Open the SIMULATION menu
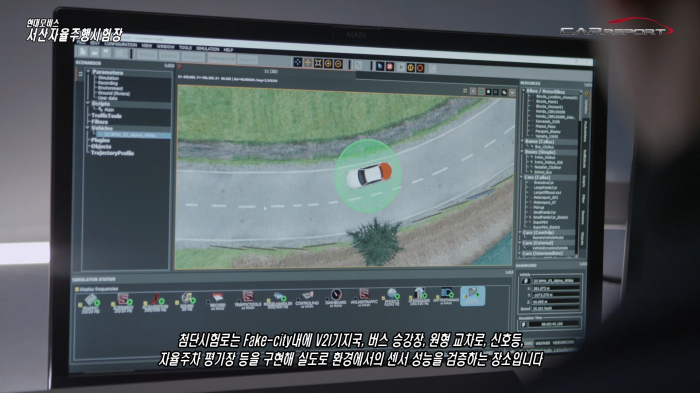The height and width of the screenshot is (393, 700). click(x=208, y=49)
